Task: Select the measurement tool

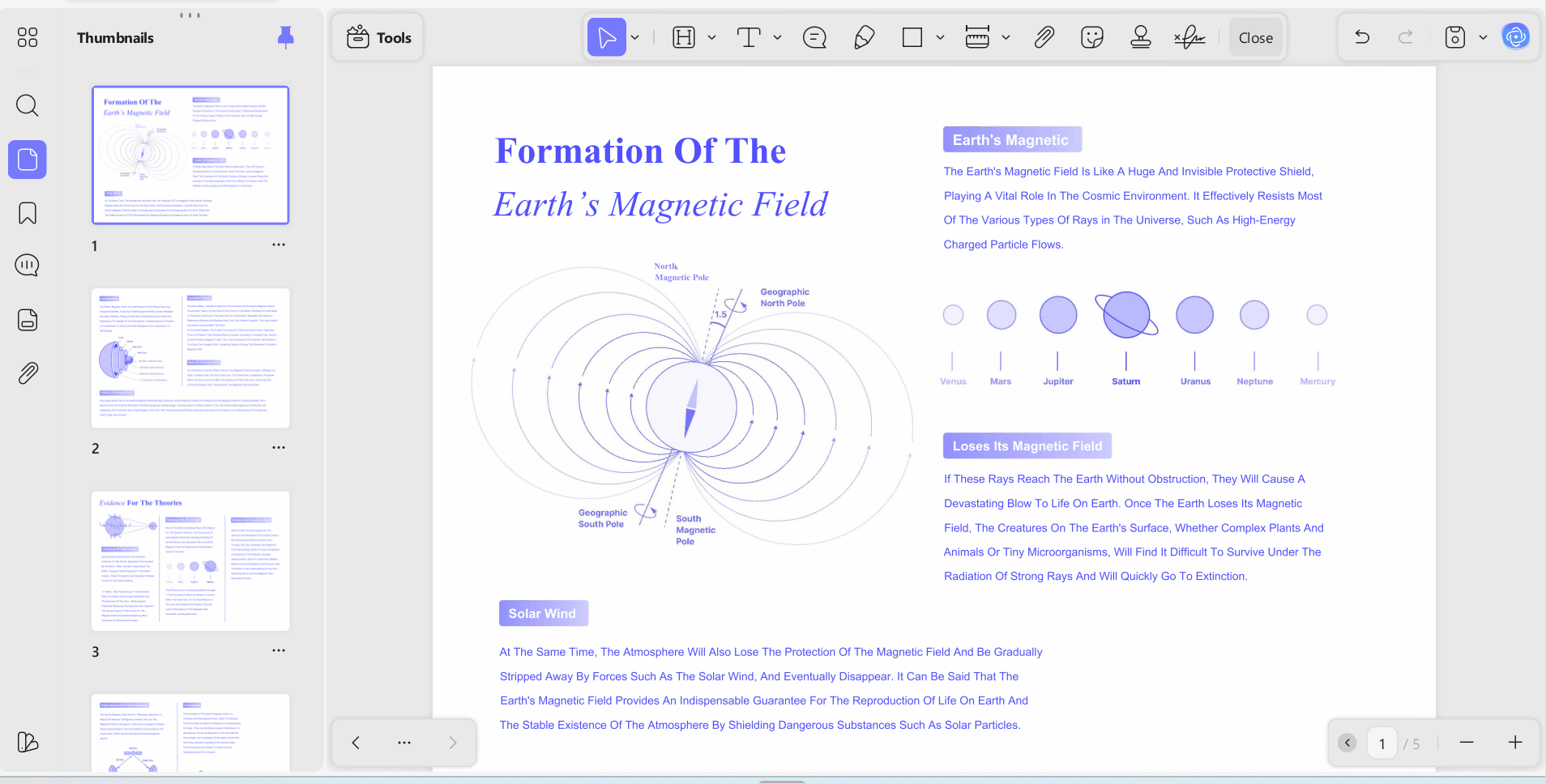Action: pyautogui.click(x=977, y=37)
